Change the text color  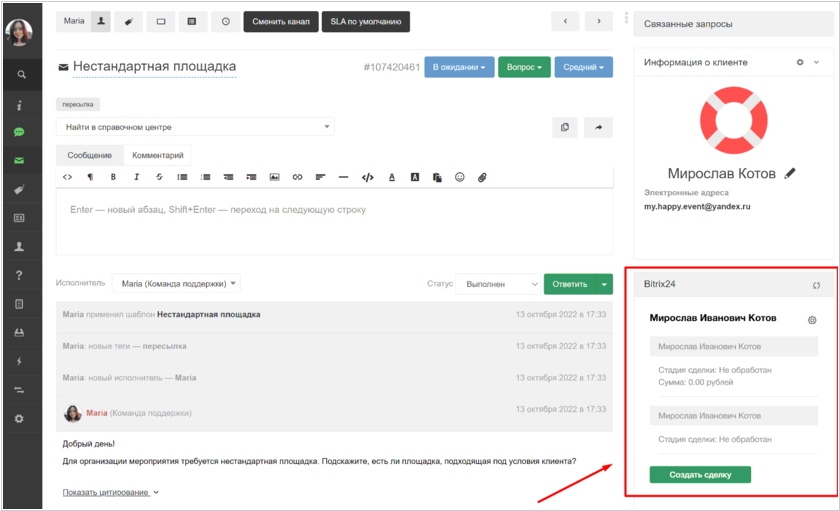(x=392, y=177)
